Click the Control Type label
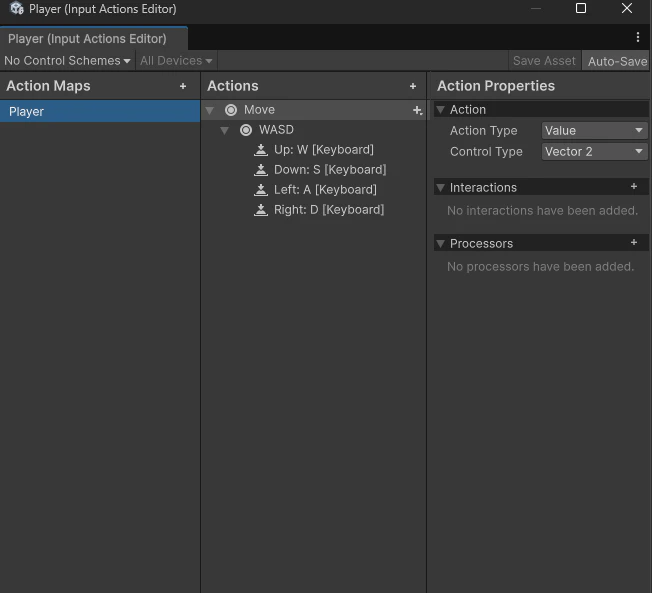The height and width of the screenshot is (593, 652). coord(486,151)
